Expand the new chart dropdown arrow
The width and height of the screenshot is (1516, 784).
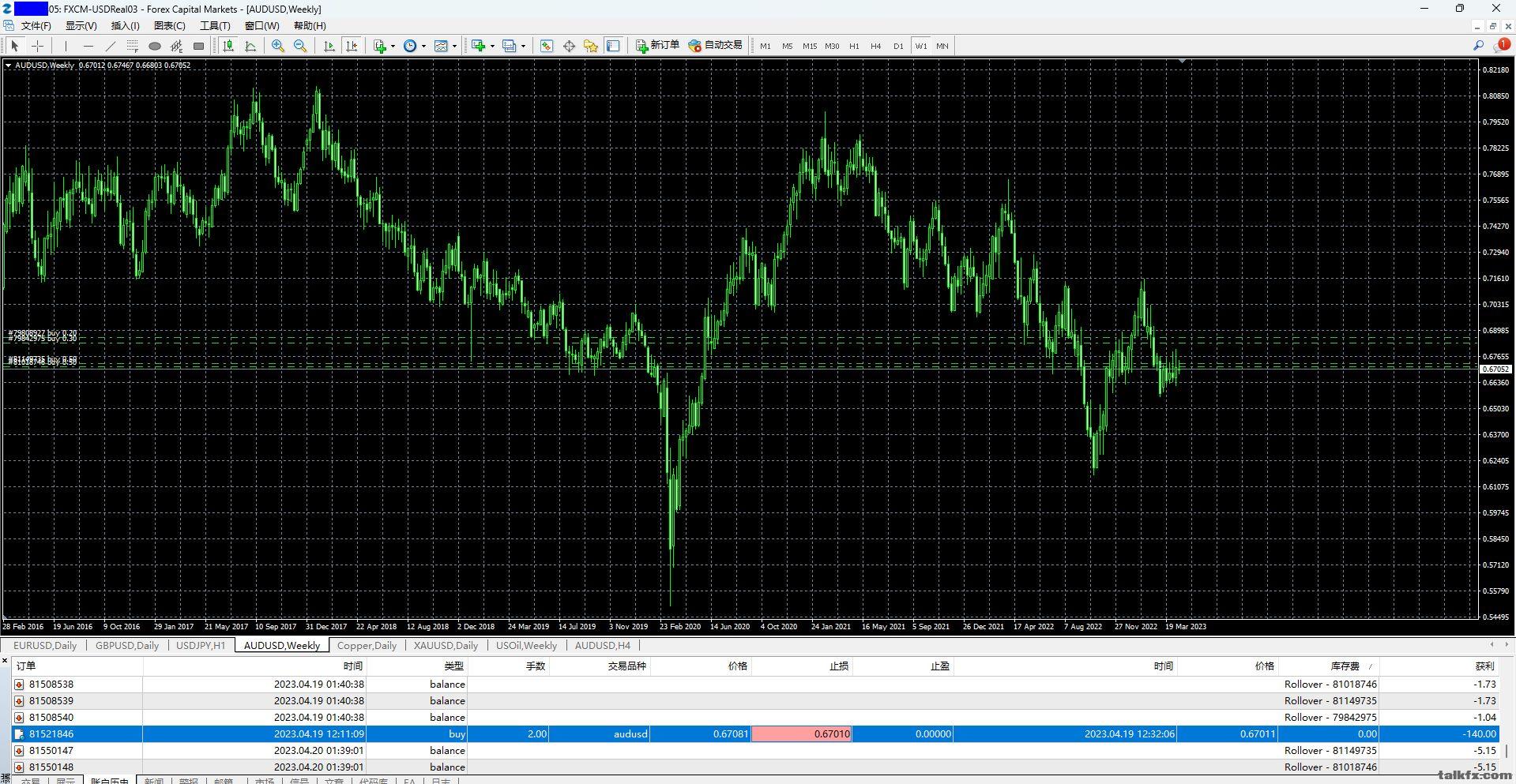492,46
